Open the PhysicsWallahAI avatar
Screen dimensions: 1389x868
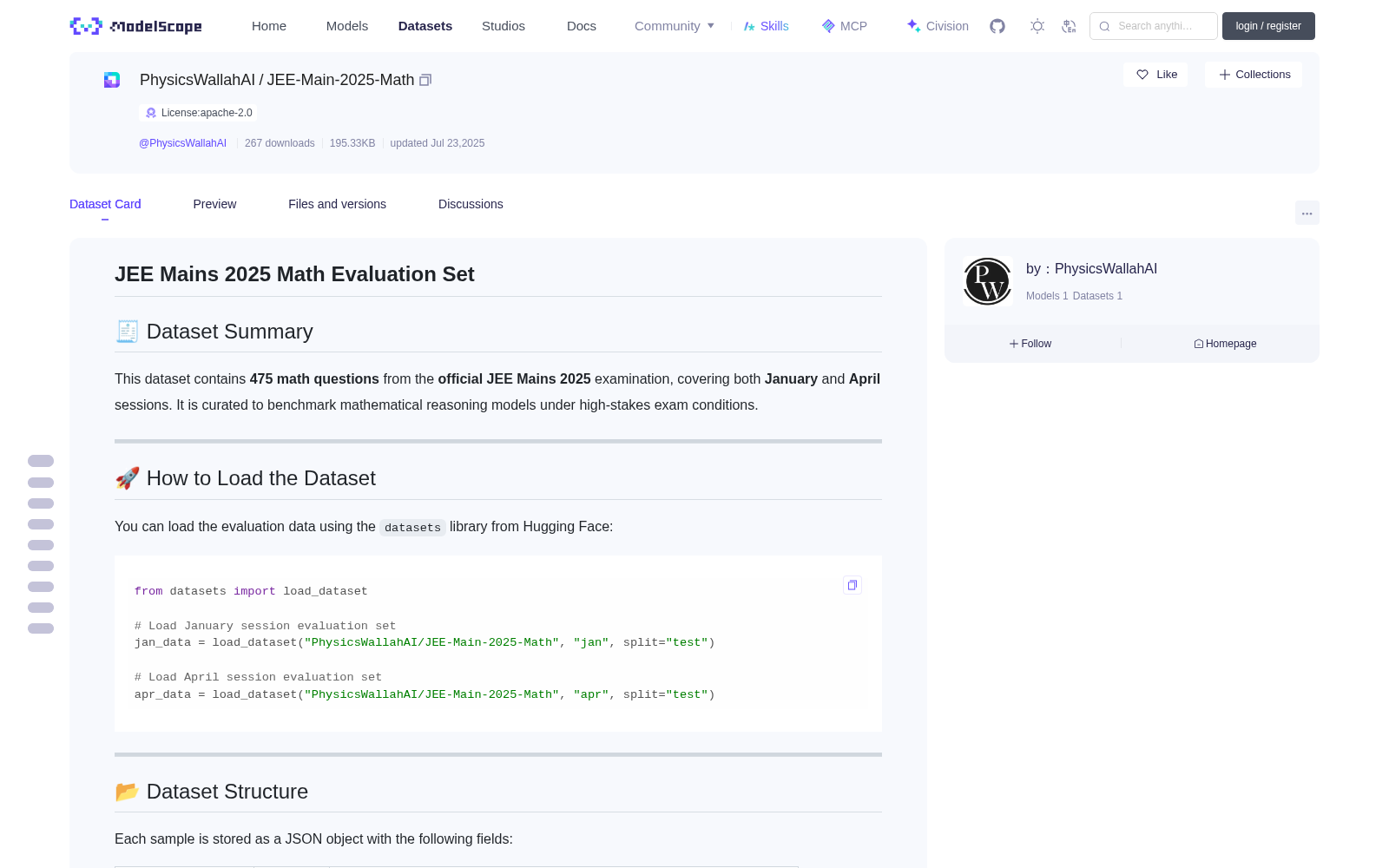(987, 281)
